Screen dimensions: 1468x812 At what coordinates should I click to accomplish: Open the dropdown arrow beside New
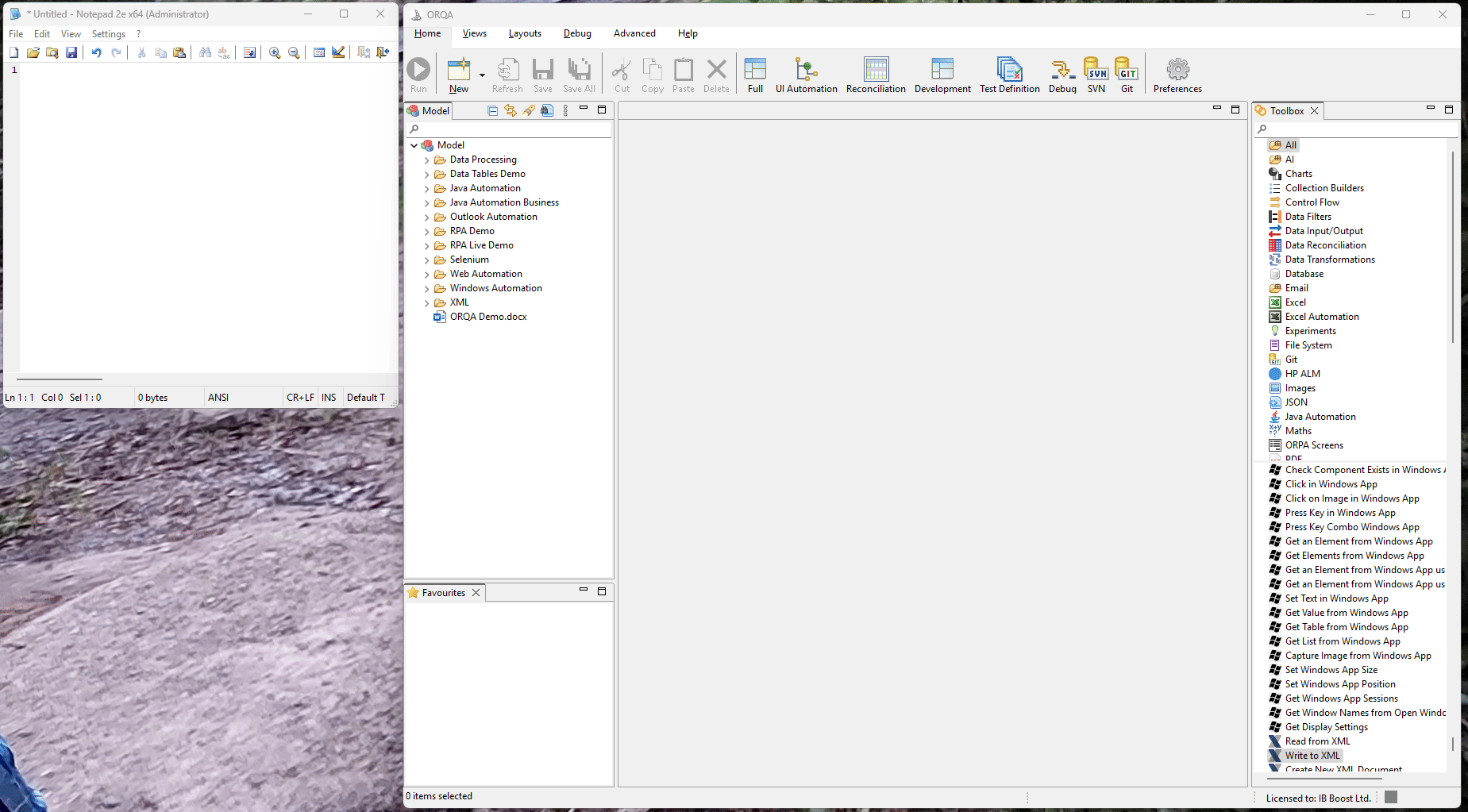(482, 75)
